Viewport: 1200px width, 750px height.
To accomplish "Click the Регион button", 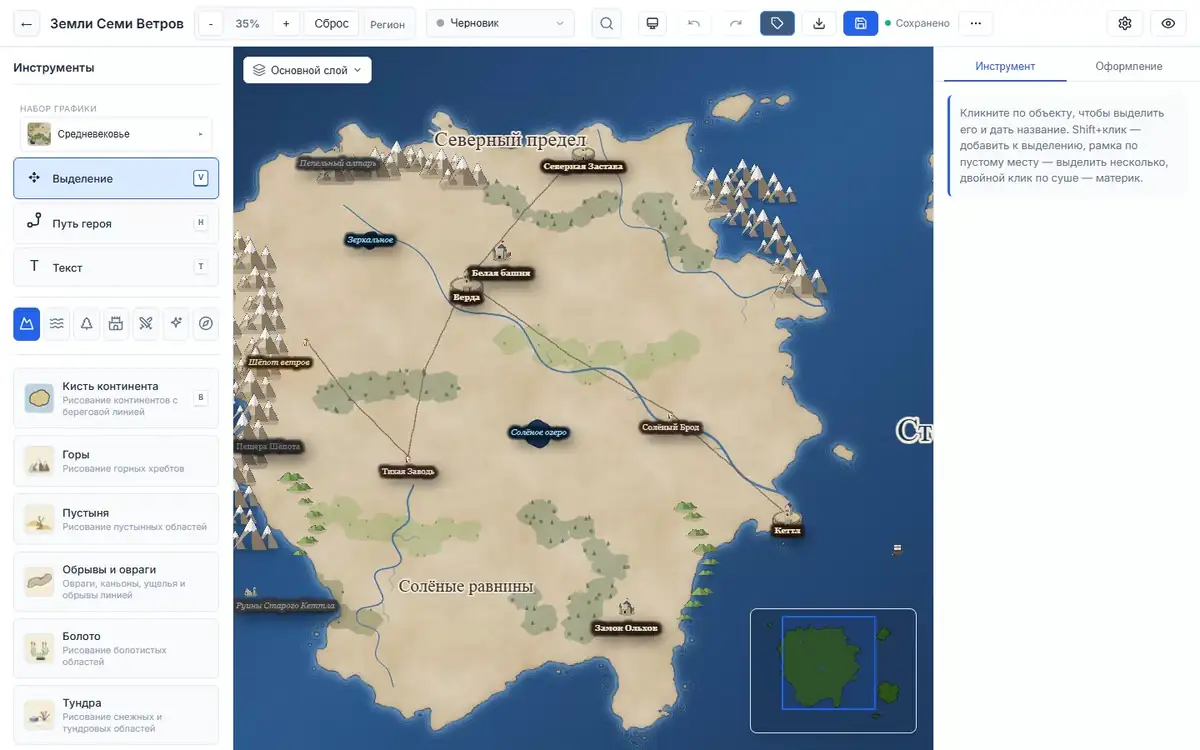I will pos(388,24).
